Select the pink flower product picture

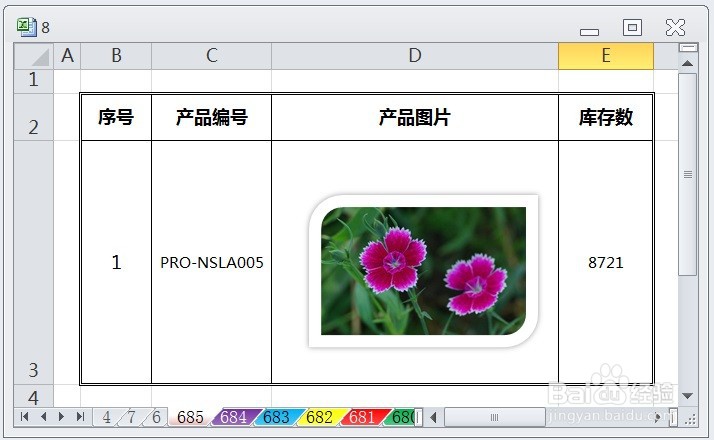coord(423,271)
